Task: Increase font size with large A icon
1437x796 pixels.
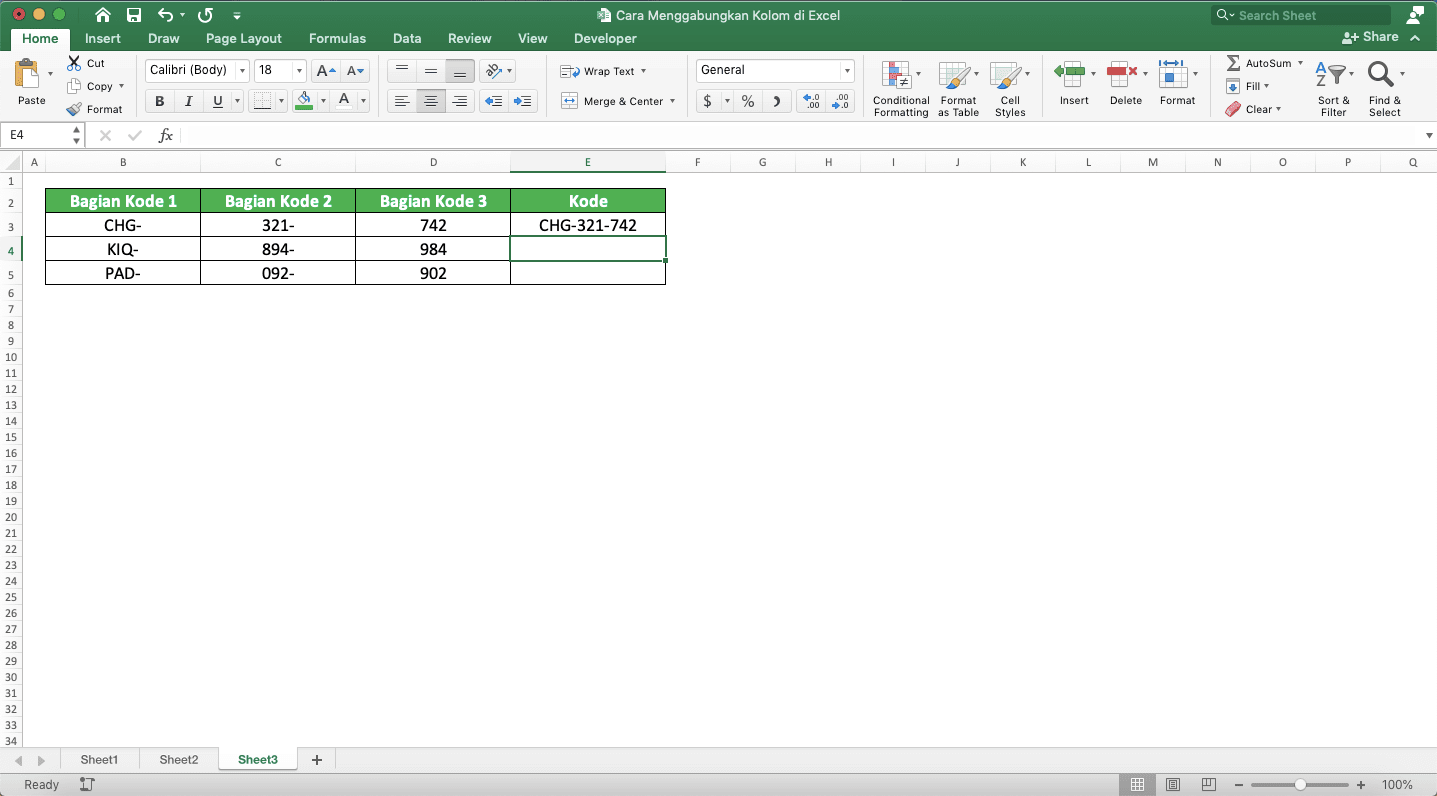Action: 325,70
